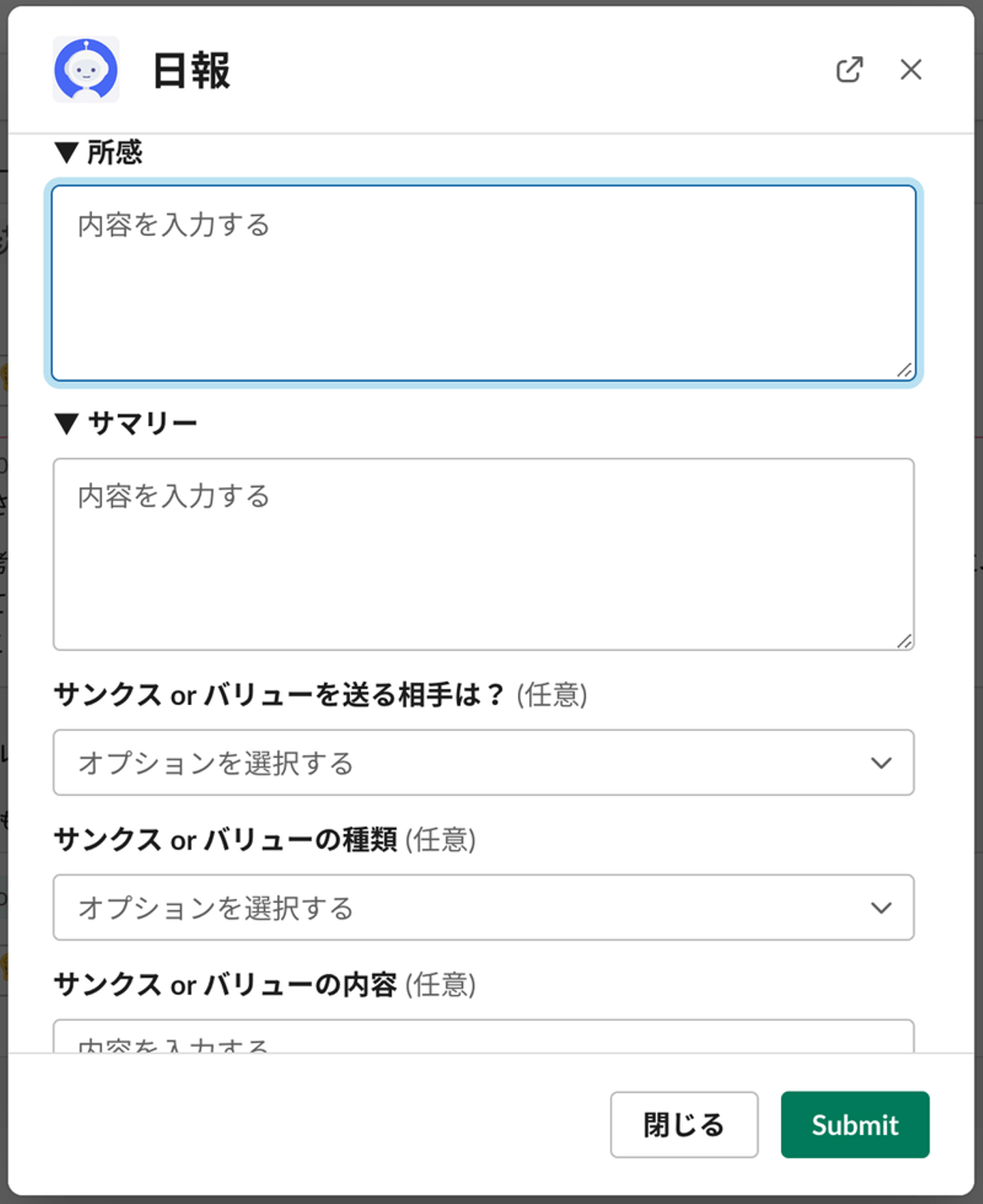
Task: Close the 日報 dialog with the X icon
Action: 911,70
